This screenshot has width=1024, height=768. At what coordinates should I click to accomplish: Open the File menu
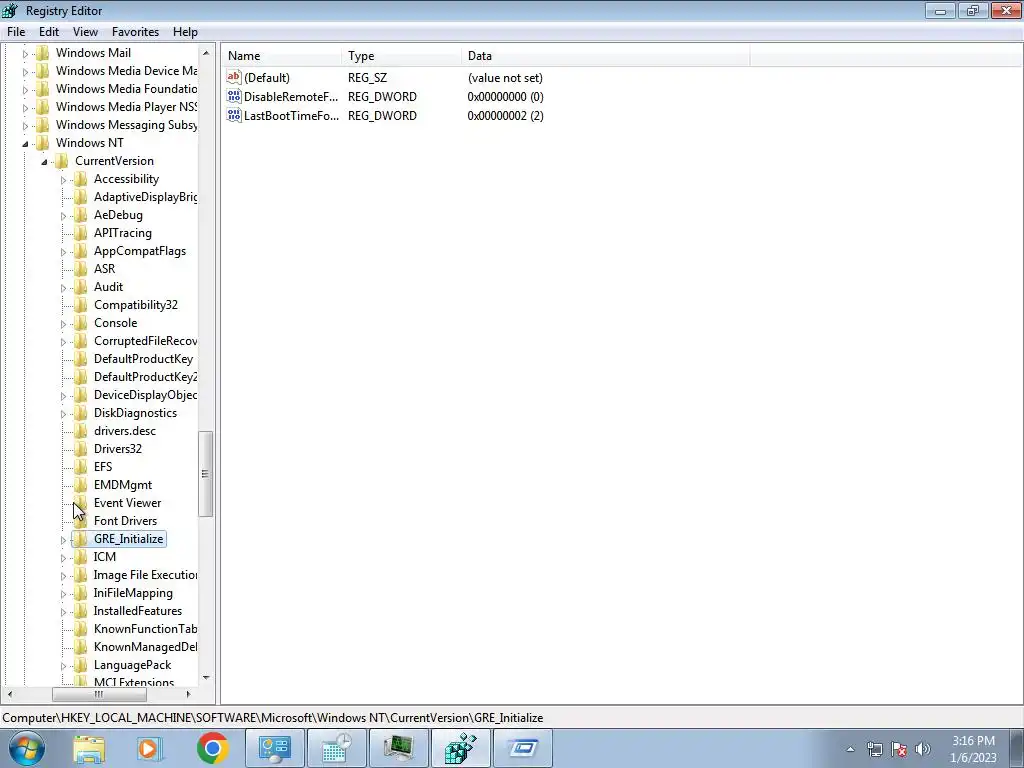[16, 32]
